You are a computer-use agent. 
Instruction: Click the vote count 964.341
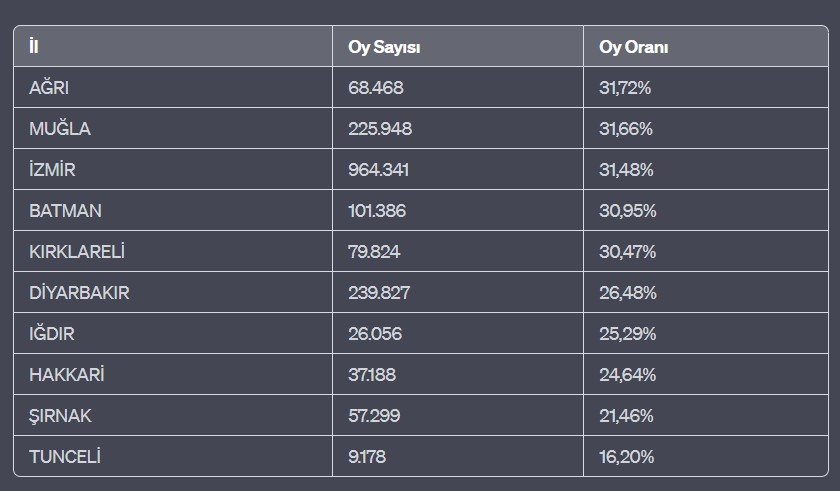379,170
